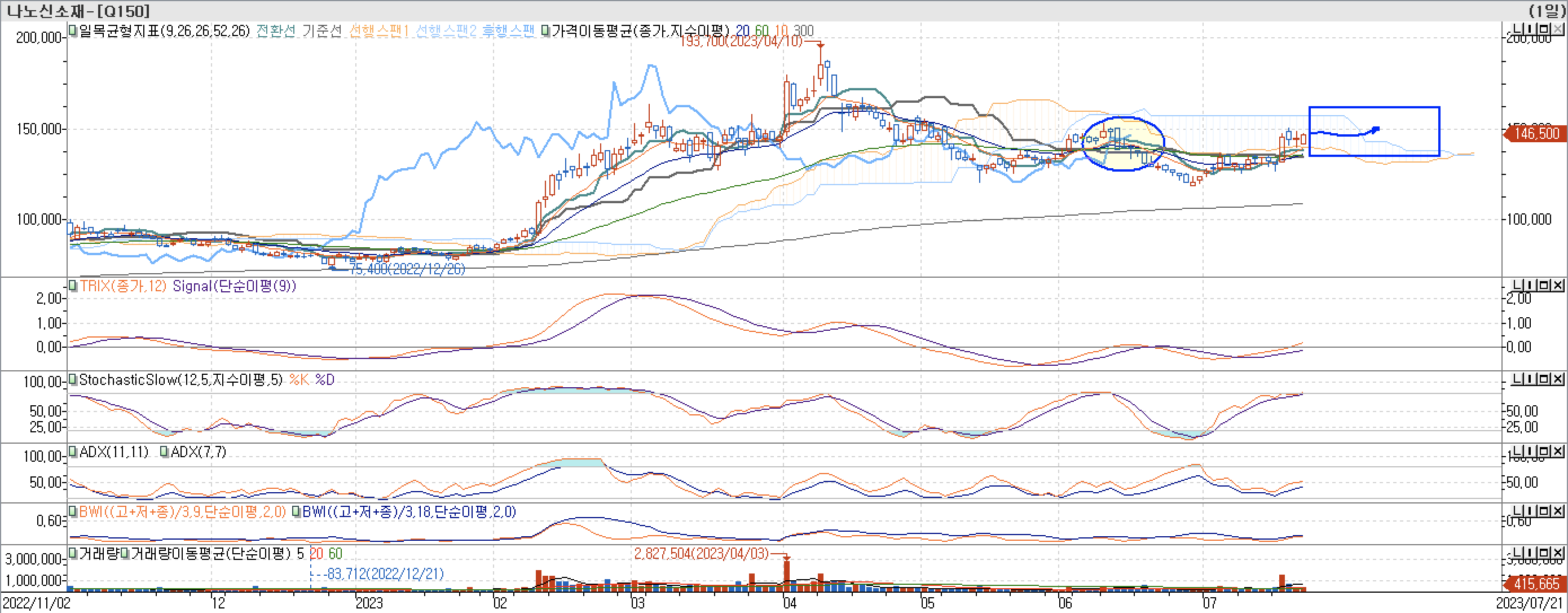Screen dimensions: 1568x613
Task: Maximize the volume (거래량) panel
Action: [x=1544, y=553]
